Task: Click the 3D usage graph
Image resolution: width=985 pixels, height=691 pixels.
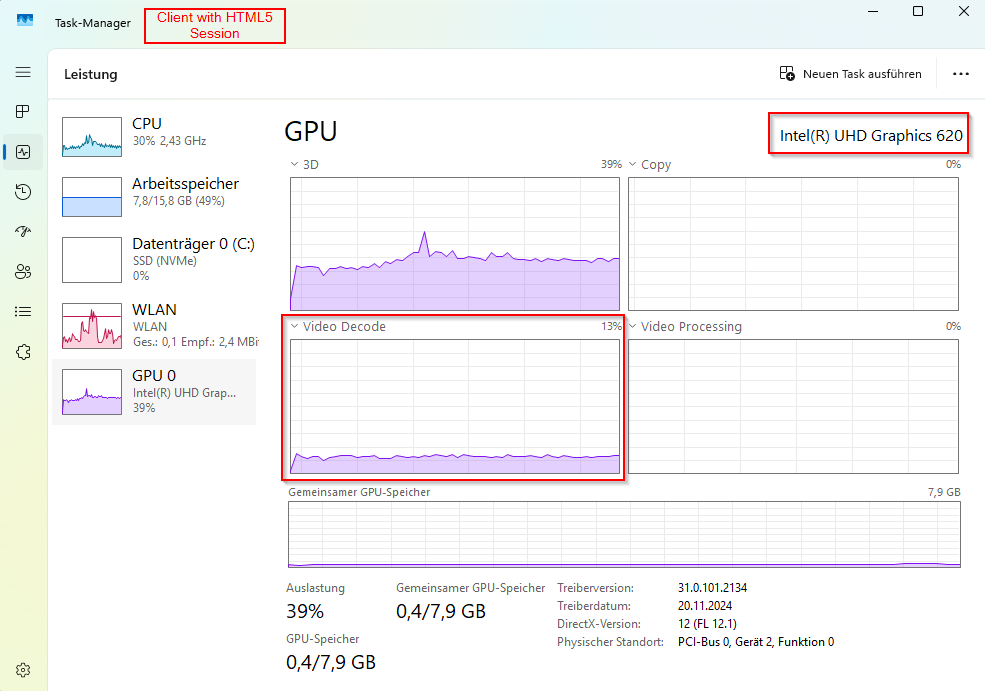Action: [x=455, y=244]
